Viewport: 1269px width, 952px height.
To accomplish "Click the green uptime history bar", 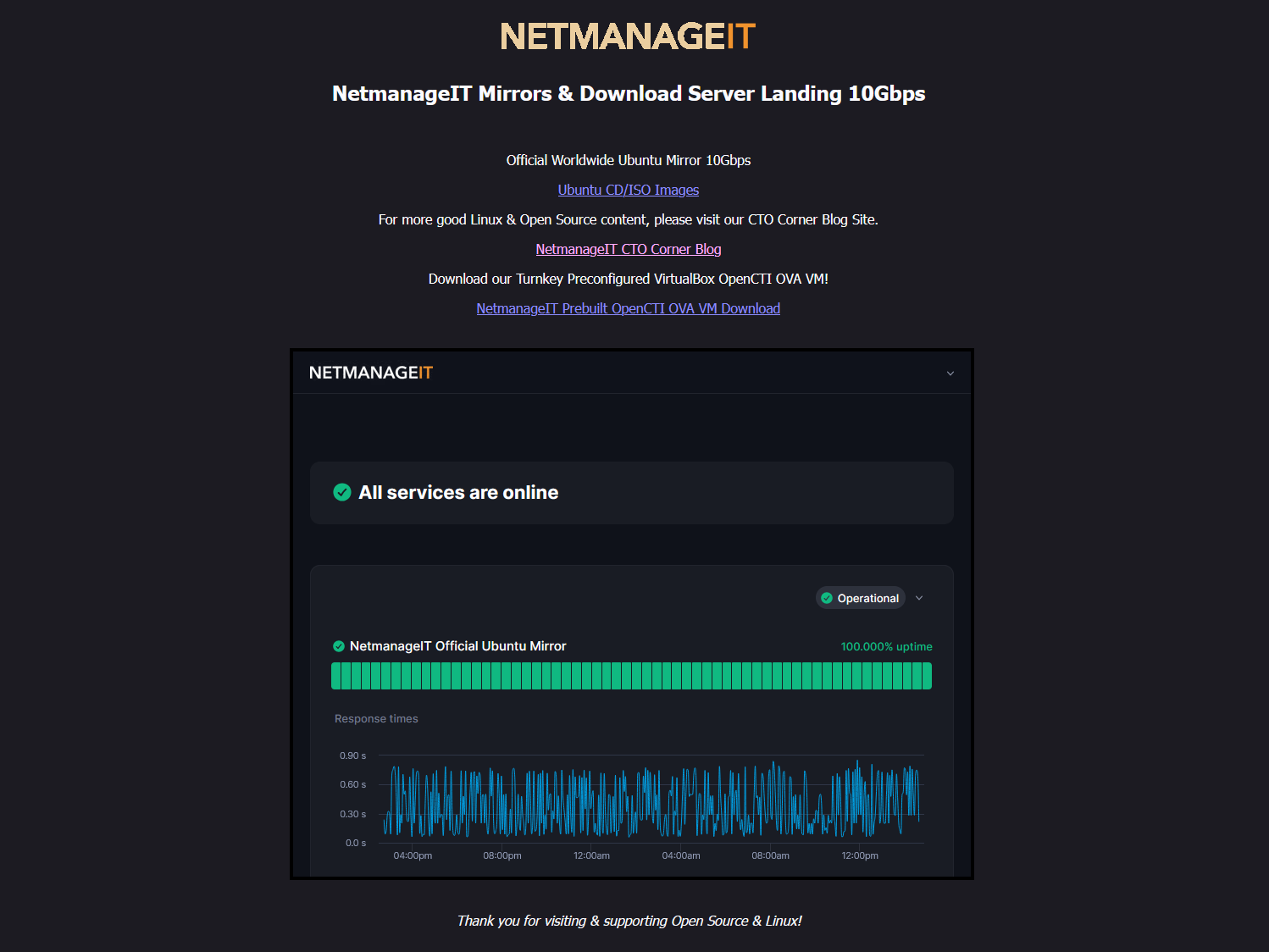I will [x=631, y=676].
